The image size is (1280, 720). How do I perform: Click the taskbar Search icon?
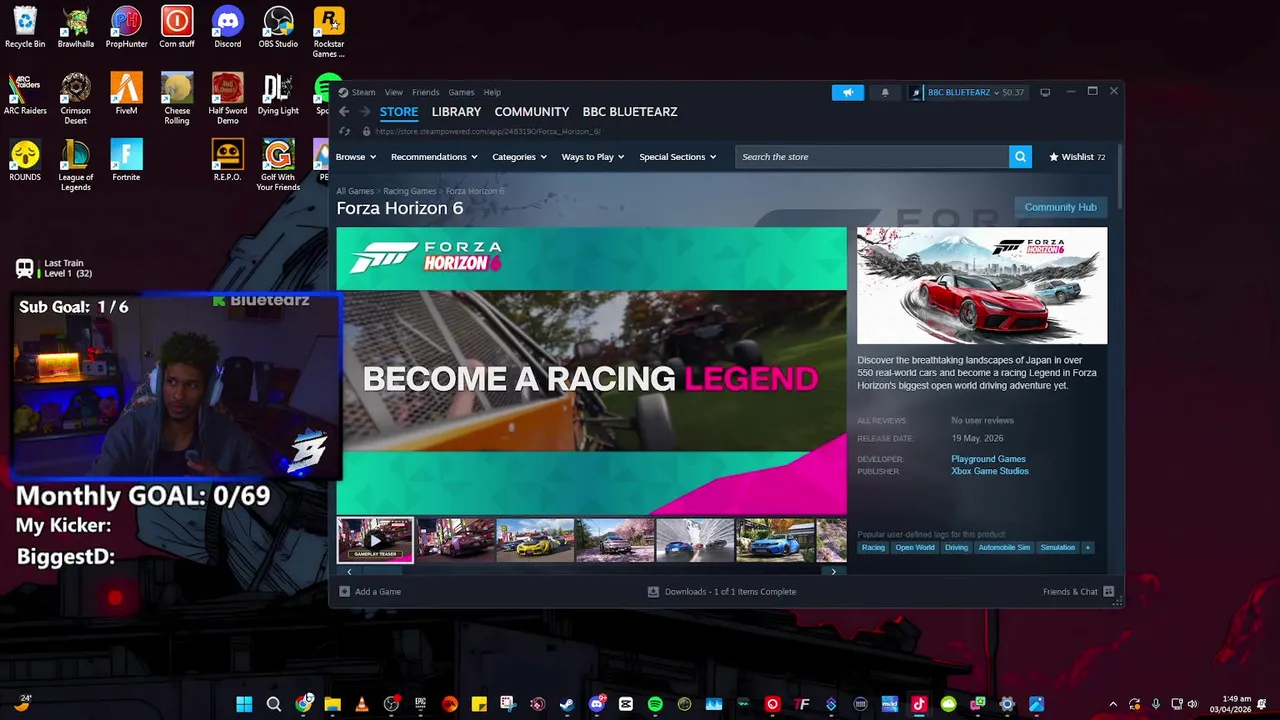[x=273, y=704]
